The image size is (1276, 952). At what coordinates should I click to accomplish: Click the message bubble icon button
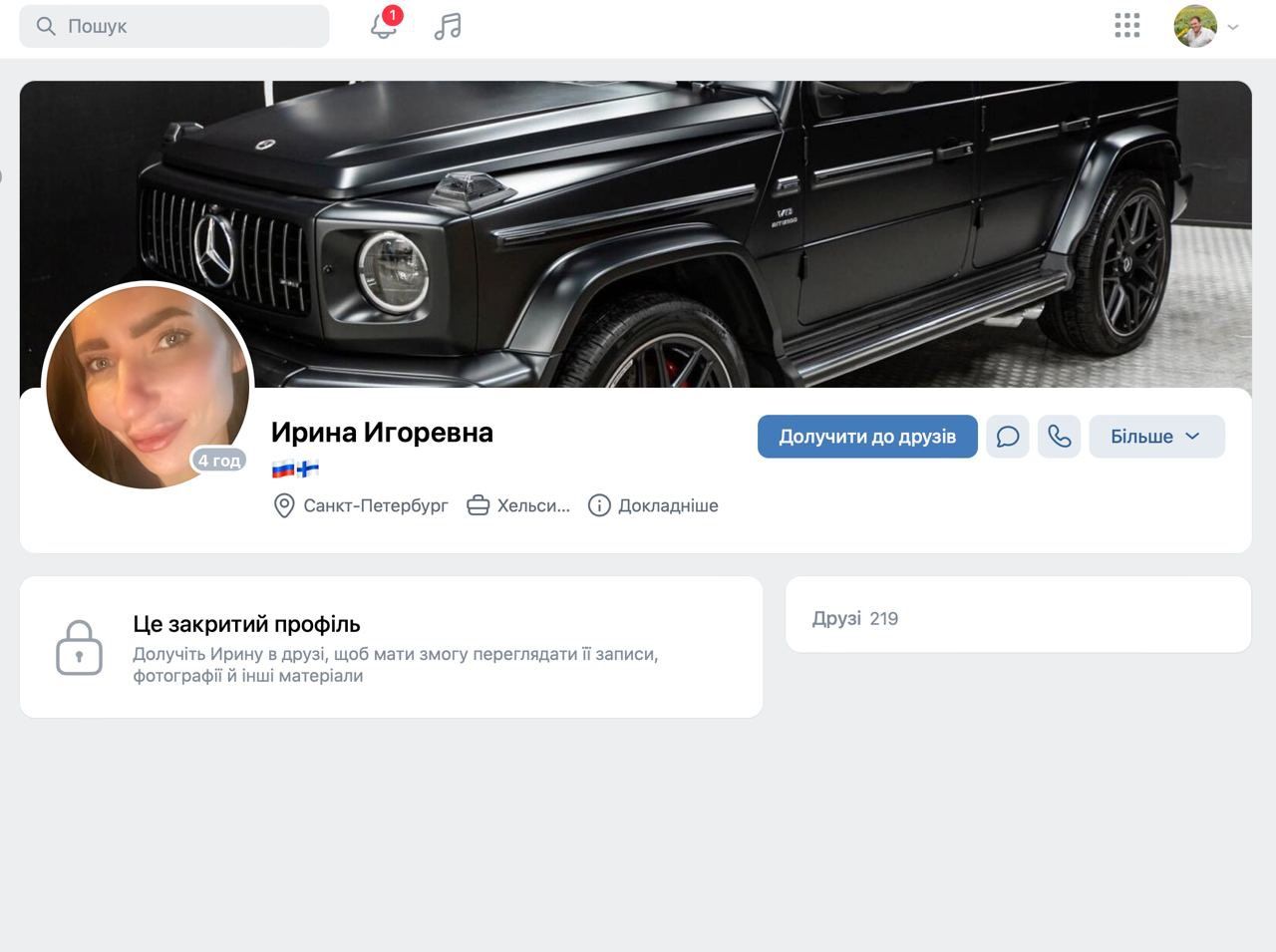pyautogui.click(x=1007, y=437)
